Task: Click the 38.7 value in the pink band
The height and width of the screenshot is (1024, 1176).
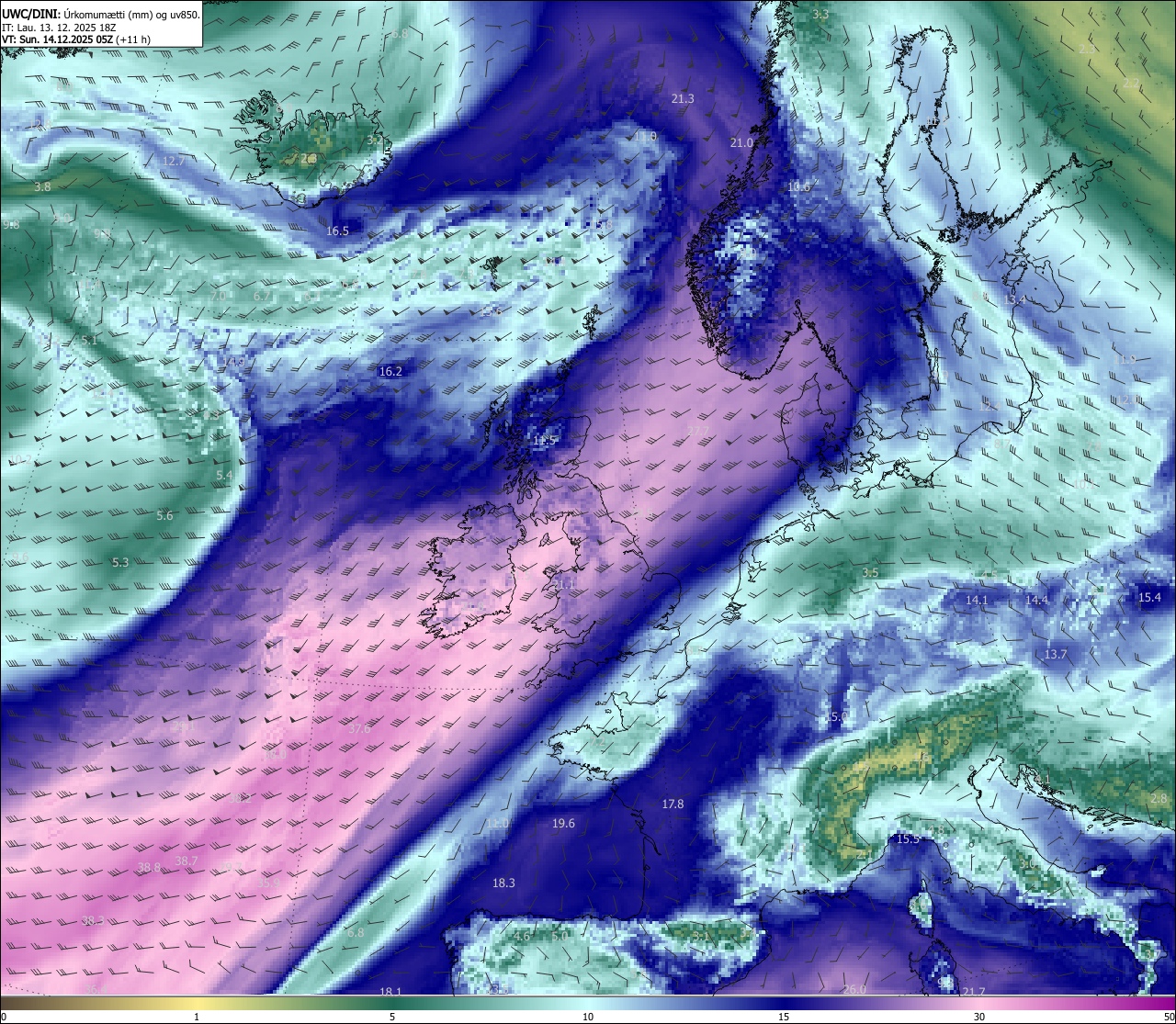Action: click(187, 861)
